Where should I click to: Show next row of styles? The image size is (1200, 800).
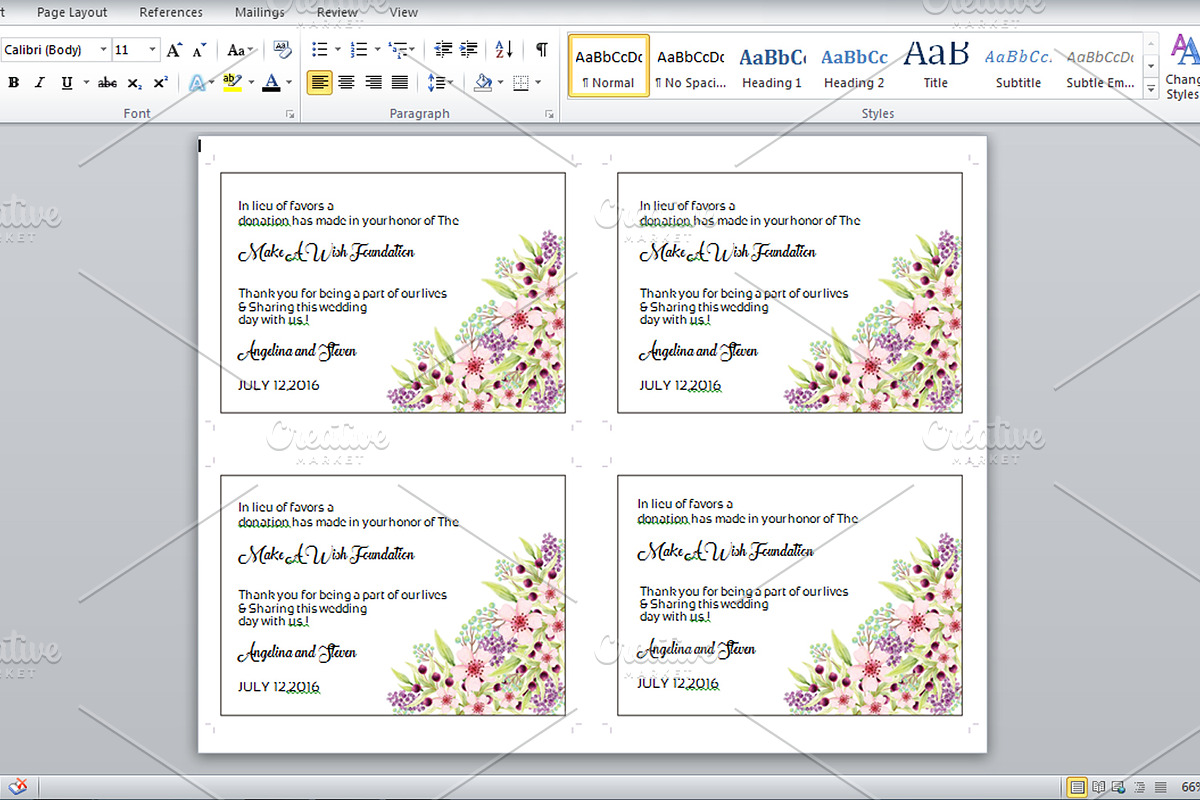(x=1151, y=66)
